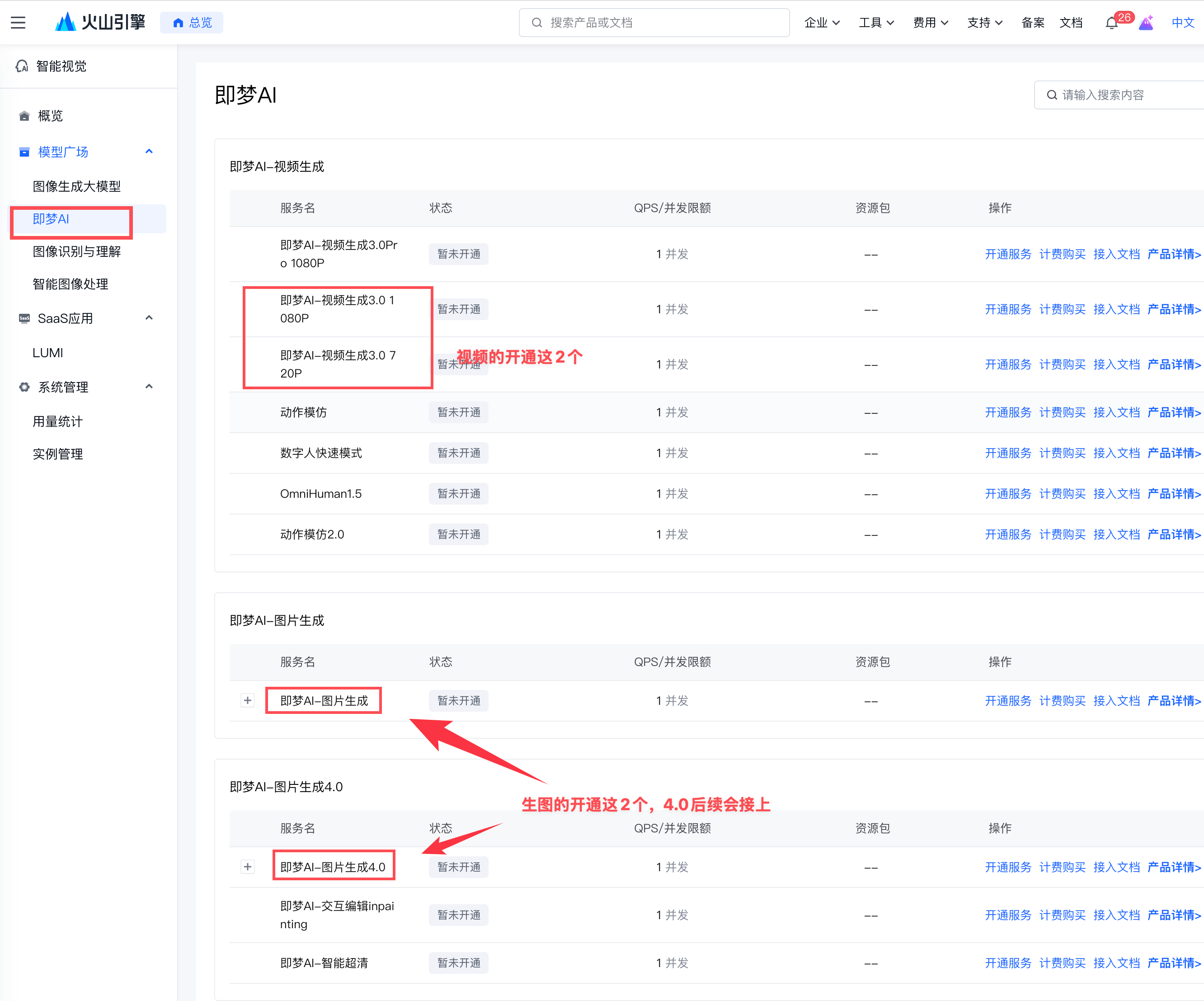Click 计费购买 for 即梦AI-图片生成4.0 row
Screen dimensions: 1204x1001
coord(1063,867)
